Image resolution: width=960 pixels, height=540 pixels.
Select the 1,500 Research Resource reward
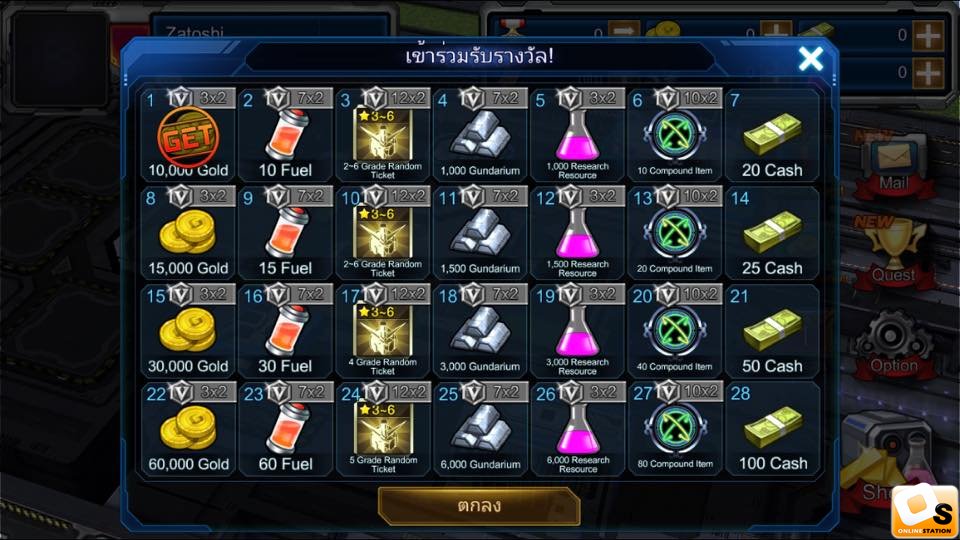(577, 233)
